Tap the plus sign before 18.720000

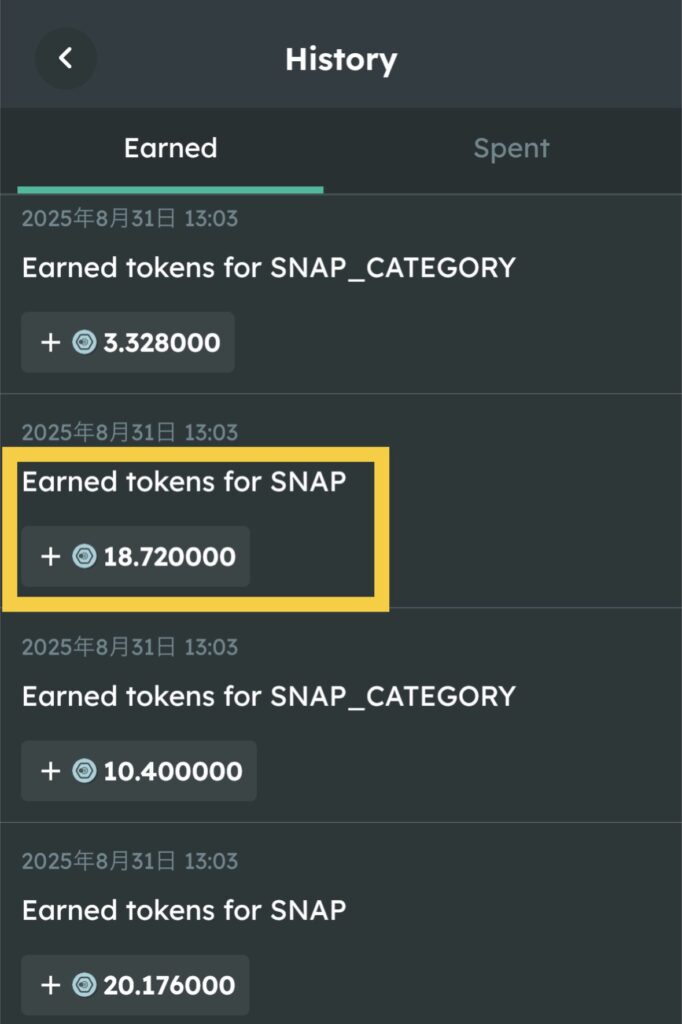point(50,557)
